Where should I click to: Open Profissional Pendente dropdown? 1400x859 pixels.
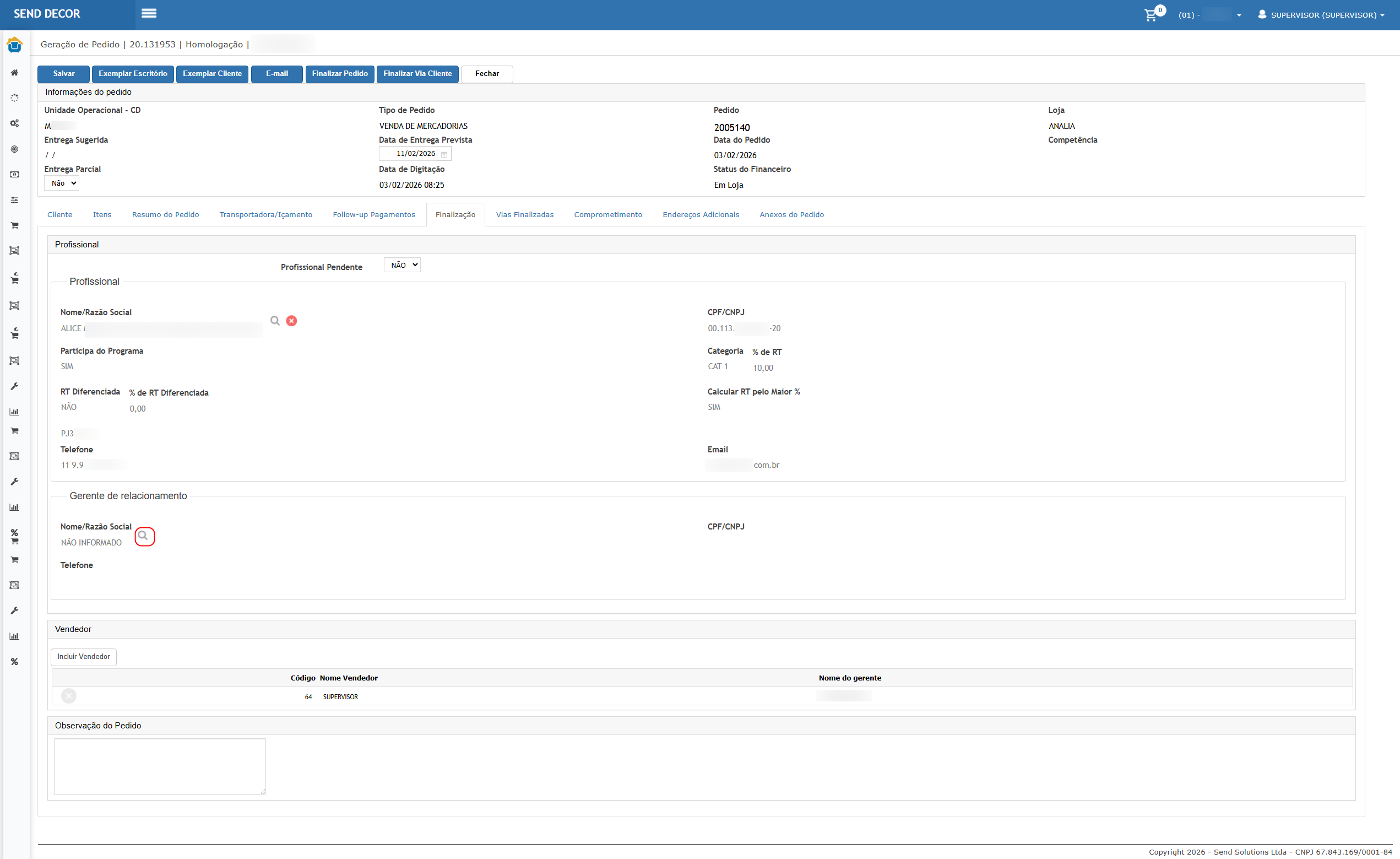(x=401, y=265)
